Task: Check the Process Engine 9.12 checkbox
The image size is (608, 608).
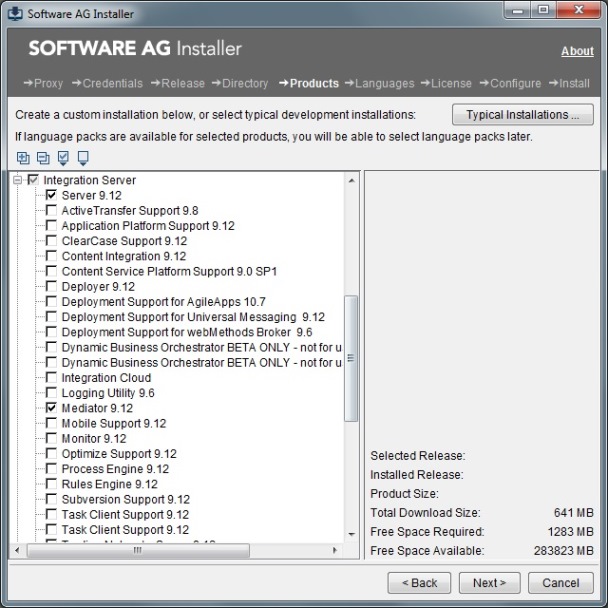Action: pyautogui.click(x=51, y=468)
